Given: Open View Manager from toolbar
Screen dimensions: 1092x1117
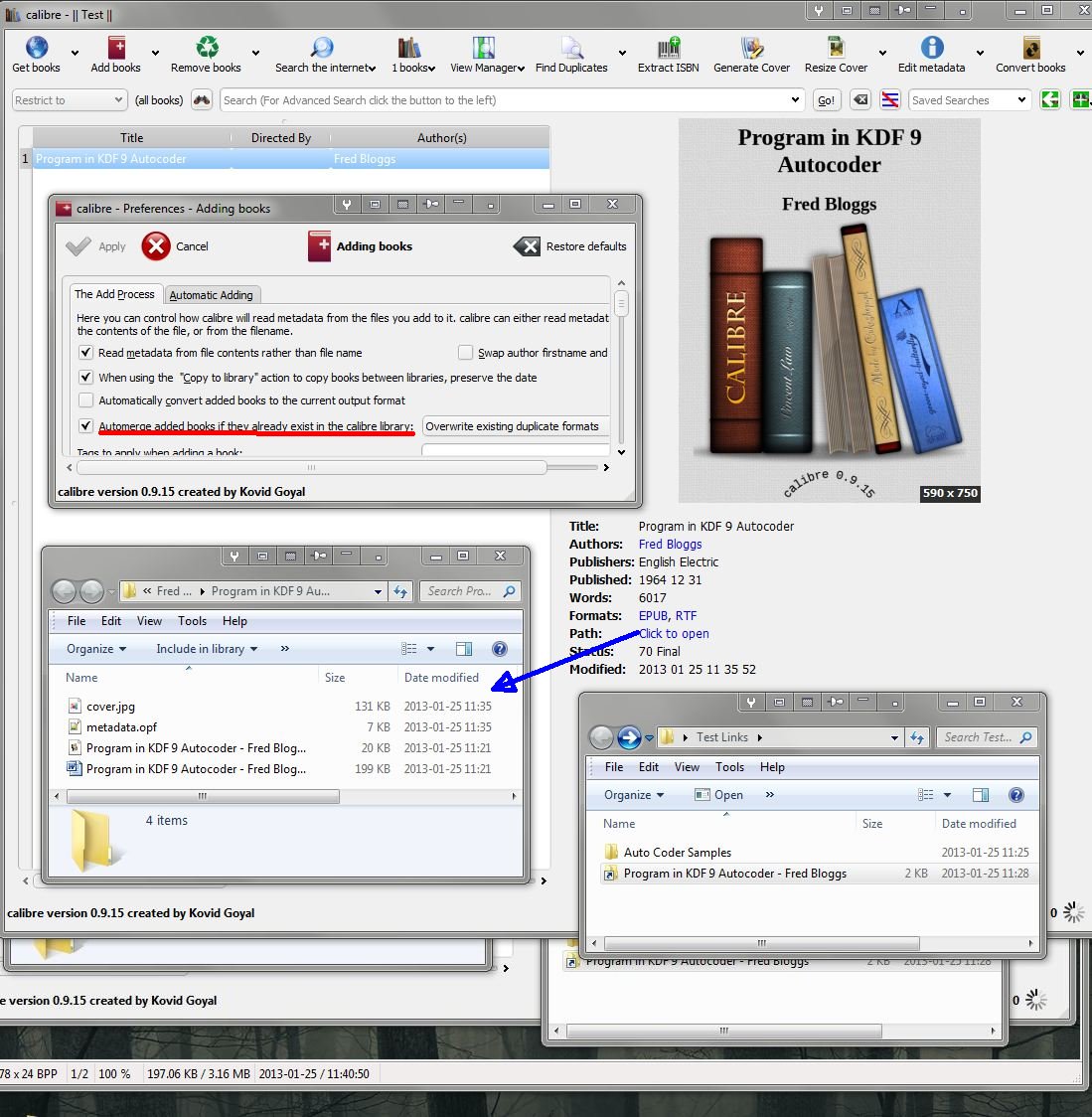Looking at the screenshot, I should click(483, 48).
